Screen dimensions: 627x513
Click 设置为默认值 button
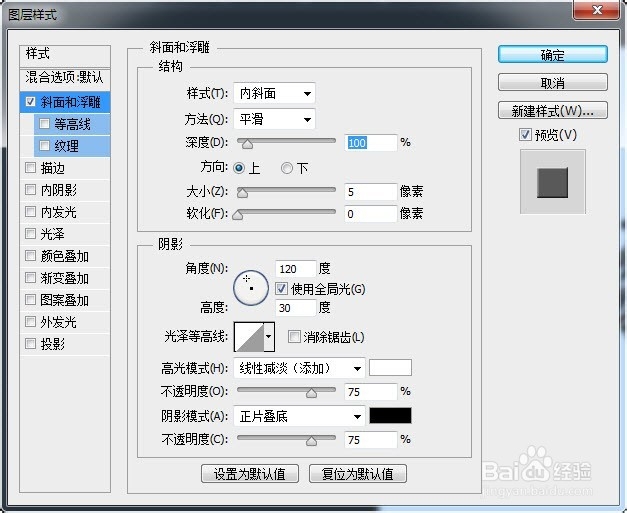click(250, 474)
